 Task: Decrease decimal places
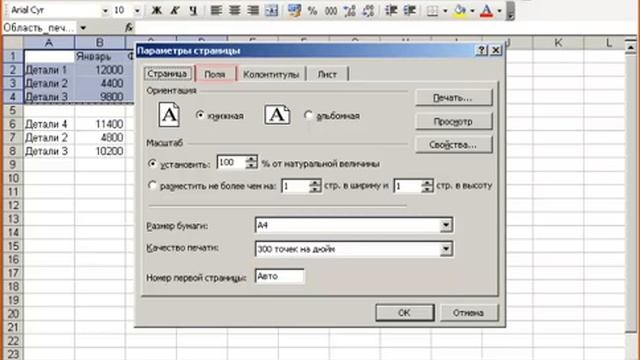(x=368, y=10)
